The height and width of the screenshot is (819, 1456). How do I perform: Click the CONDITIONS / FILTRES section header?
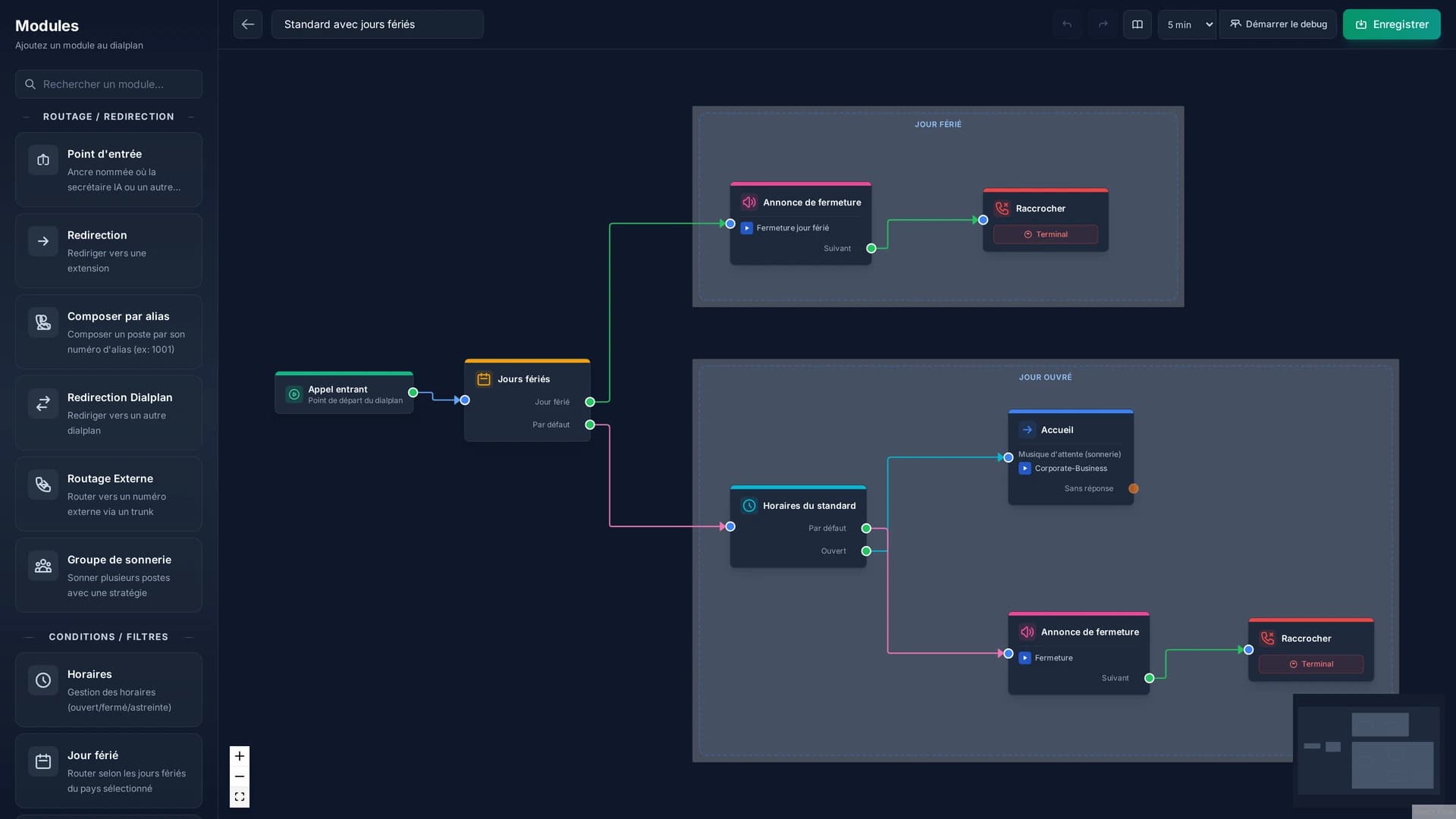point(108,637)
